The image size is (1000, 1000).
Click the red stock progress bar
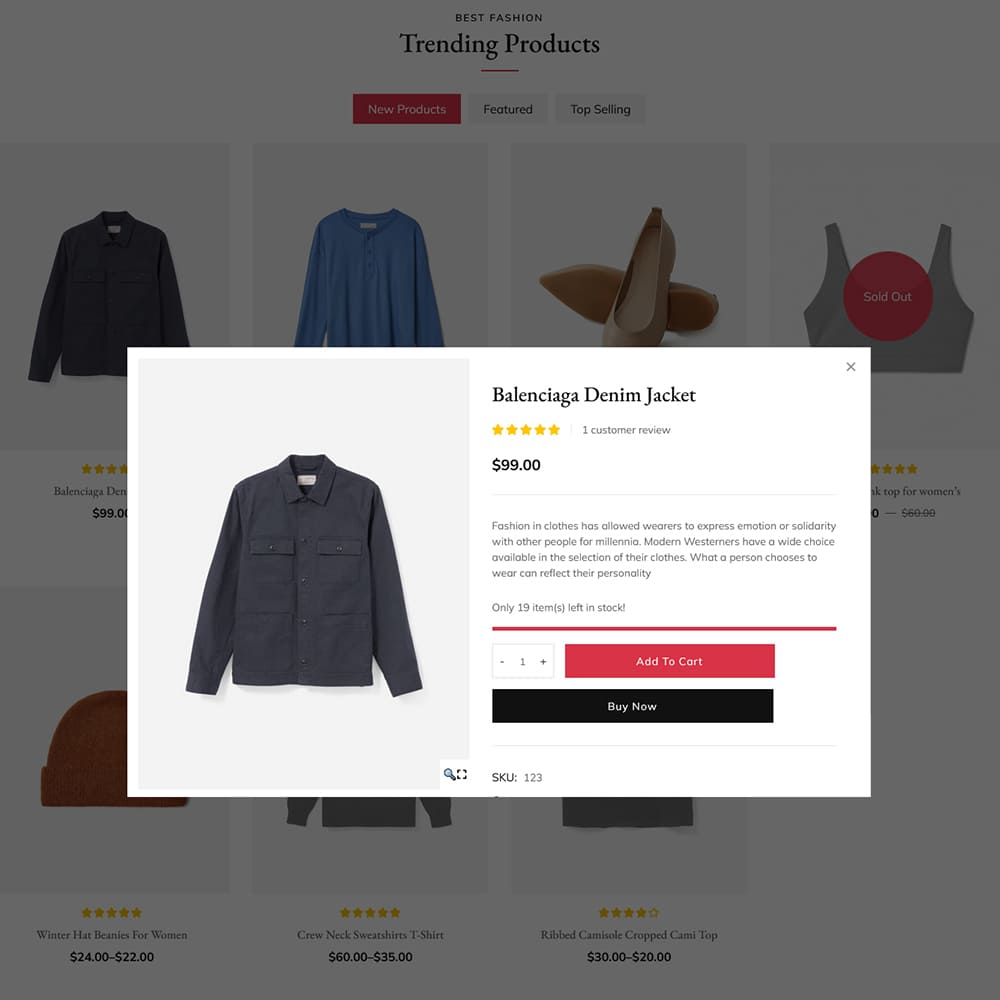click(x=663, y=628)
